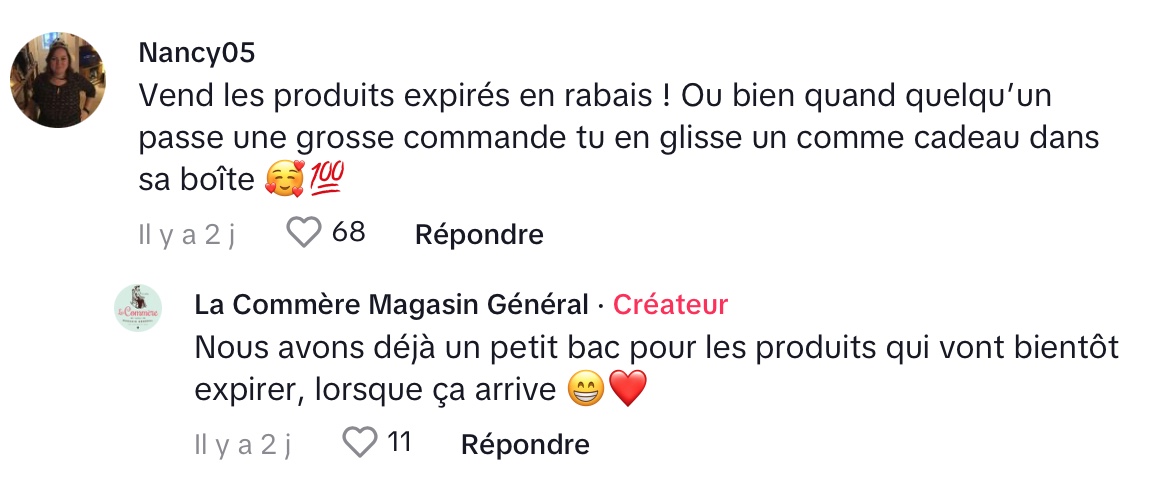Click the red 100 emoji
1150x478 pixels.
click(326, 179)
